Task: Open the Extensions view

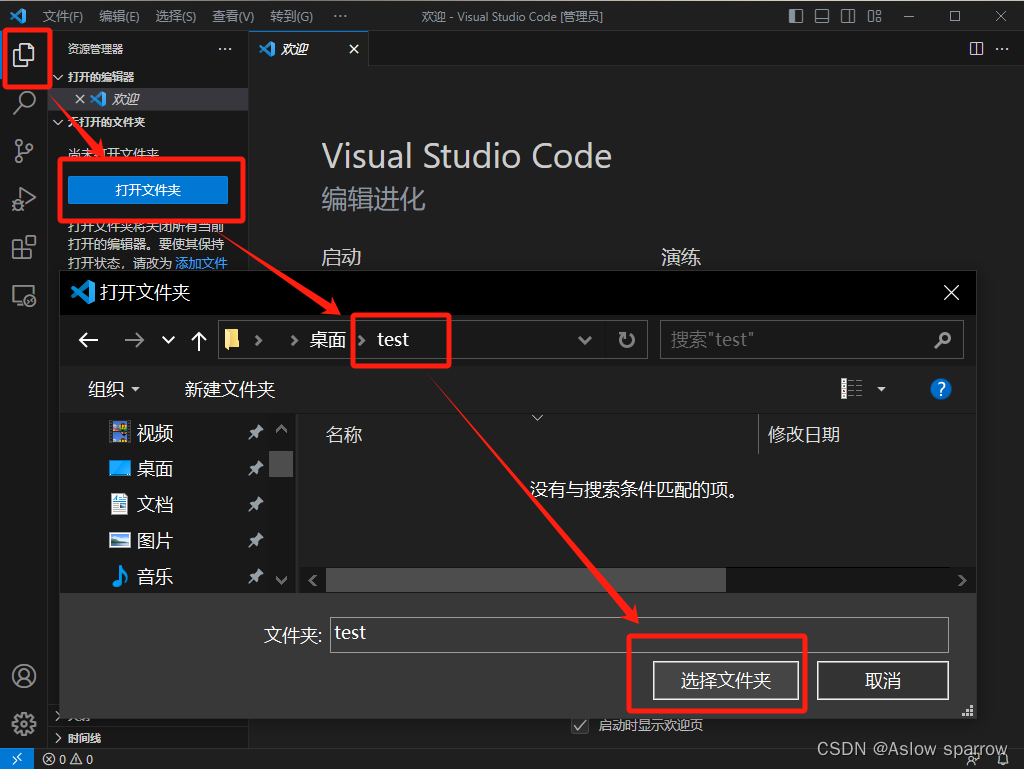Action: pyautogui.click(x=24, y=247)
